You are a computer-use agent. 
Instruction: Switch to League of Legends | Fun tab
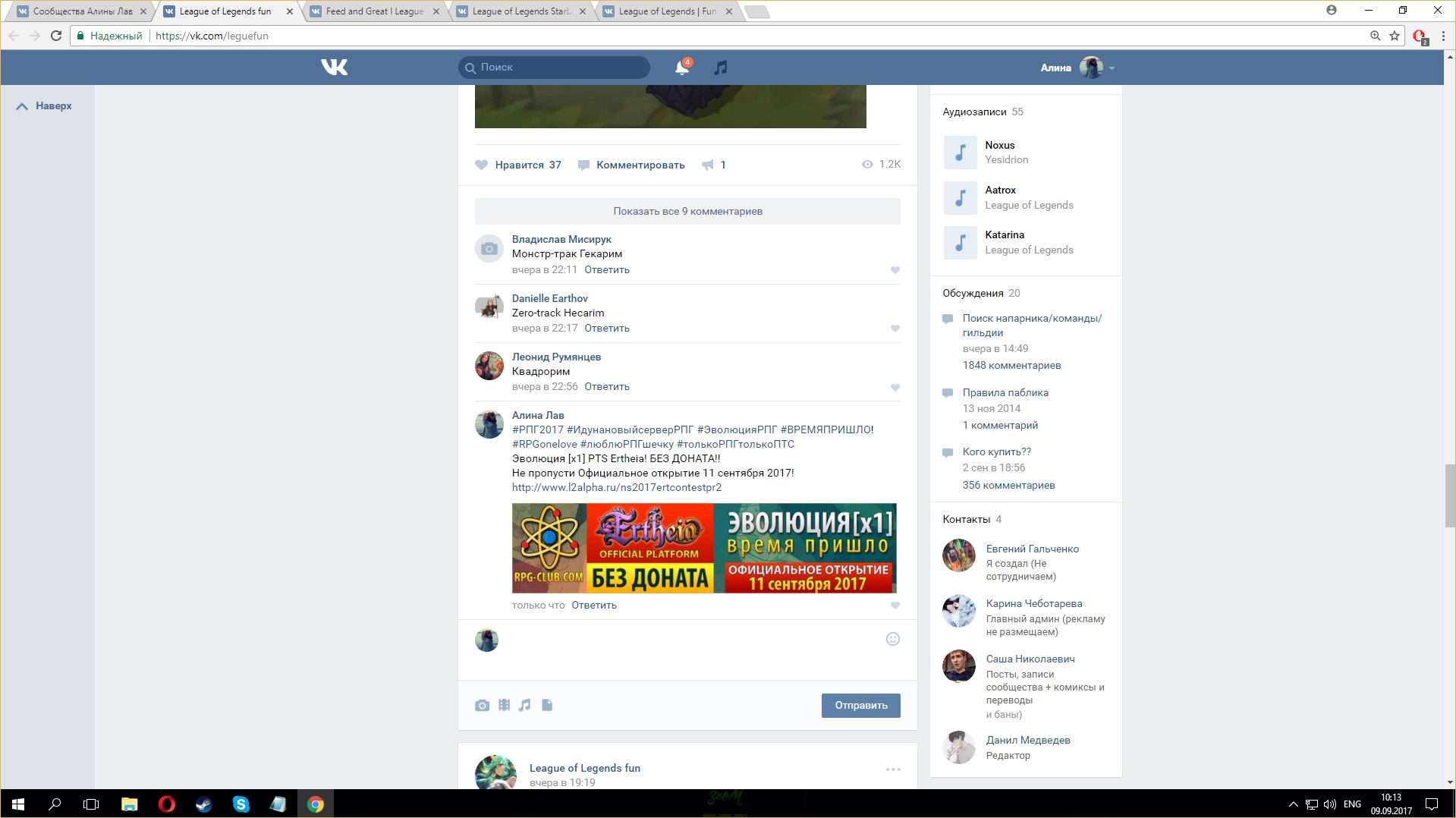click(667, 11)
